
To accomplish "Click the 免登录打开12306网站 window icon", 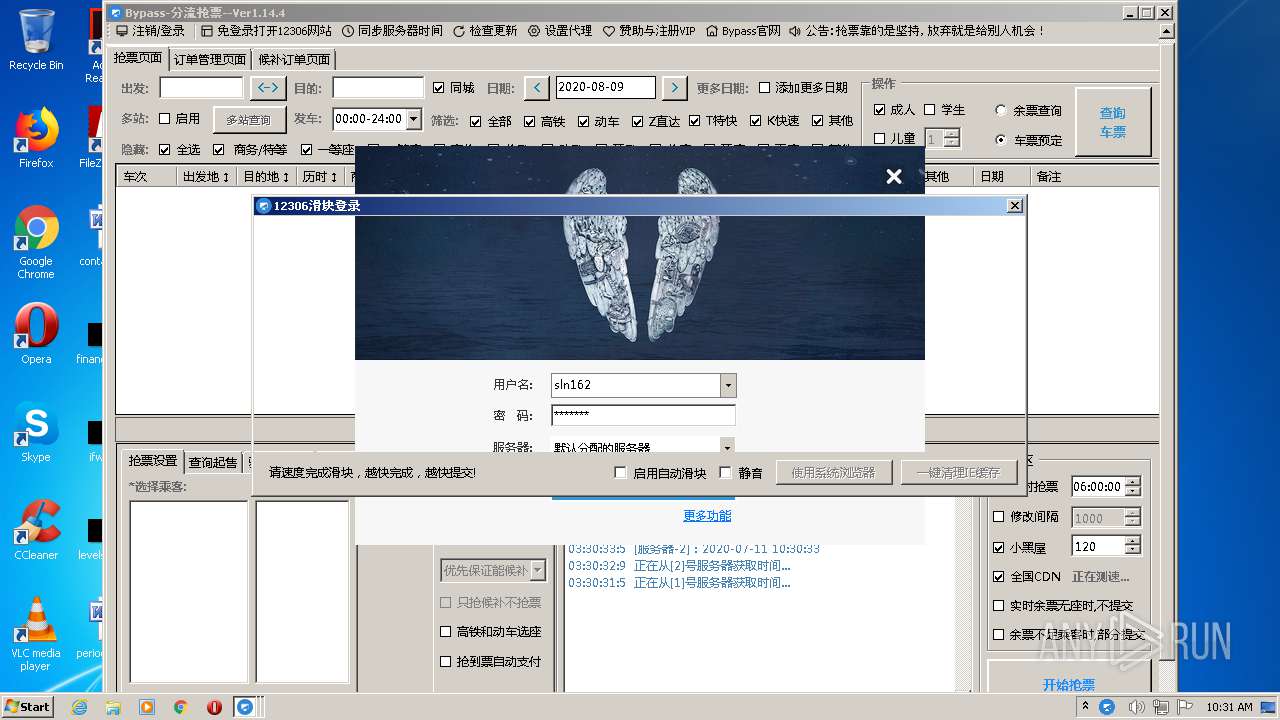I will 207,31.
